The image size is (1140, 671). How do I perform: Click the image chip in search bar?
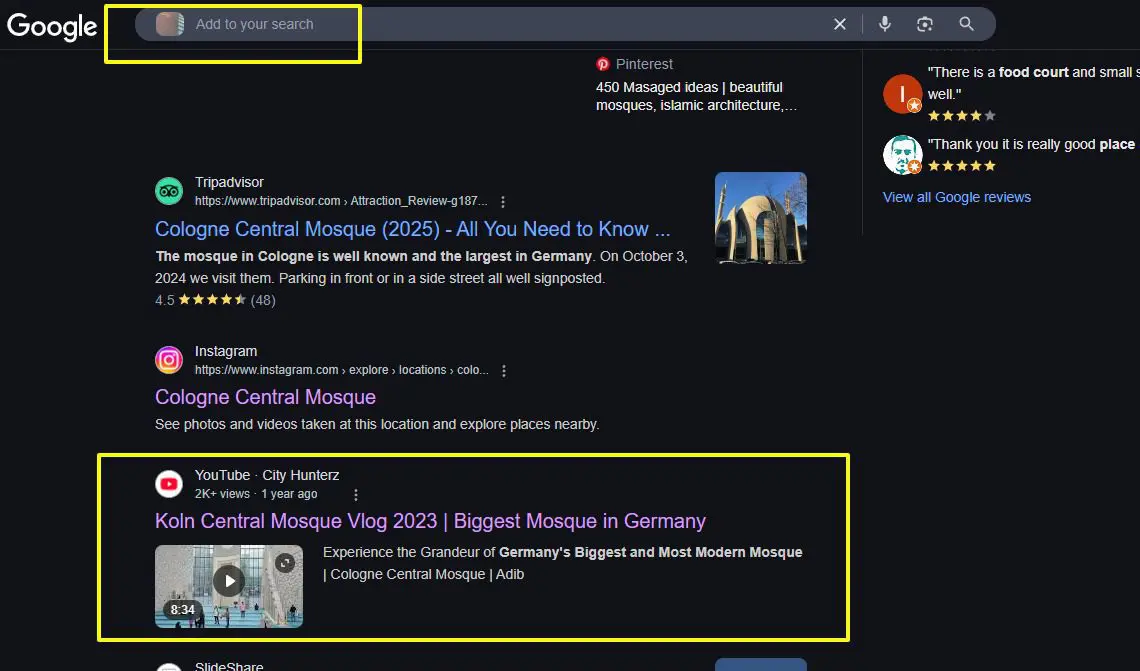point(170,24)
